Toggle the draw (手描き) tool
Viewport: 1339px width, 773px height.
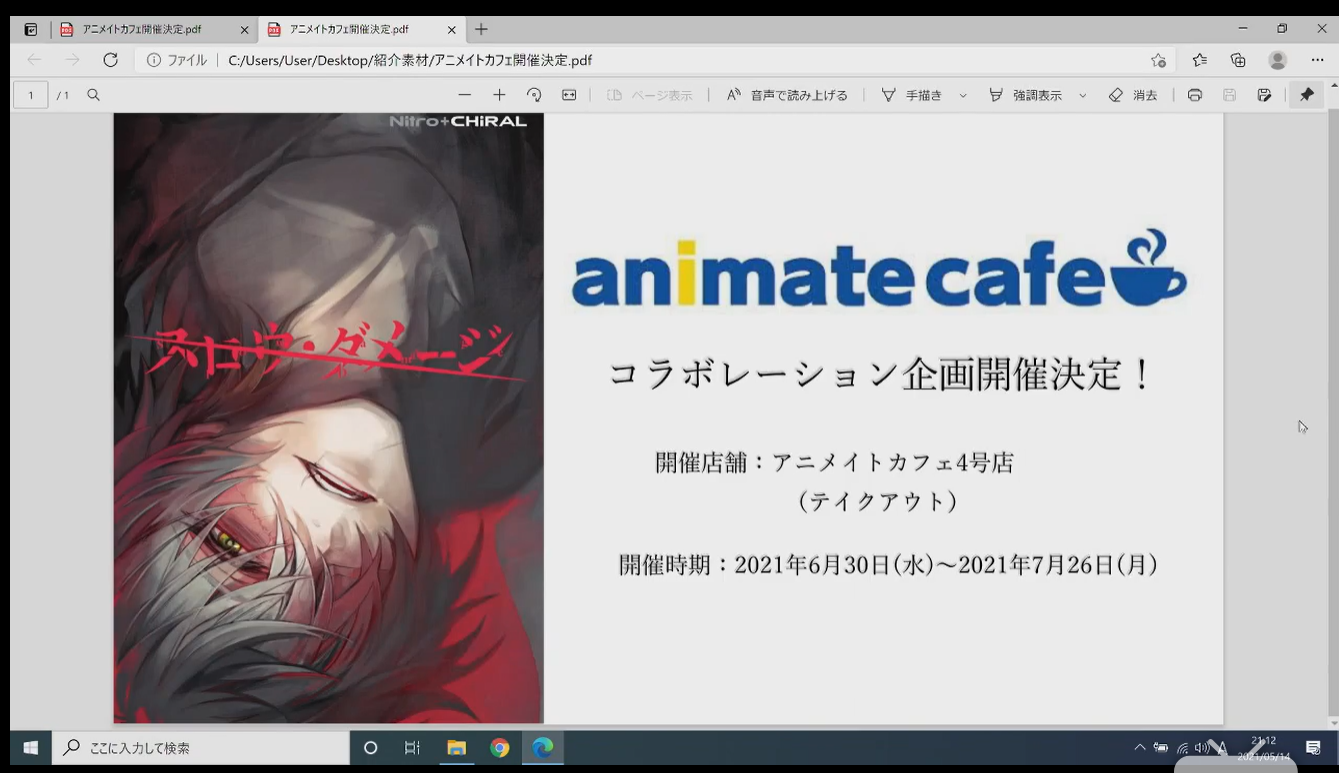(912, 95)
